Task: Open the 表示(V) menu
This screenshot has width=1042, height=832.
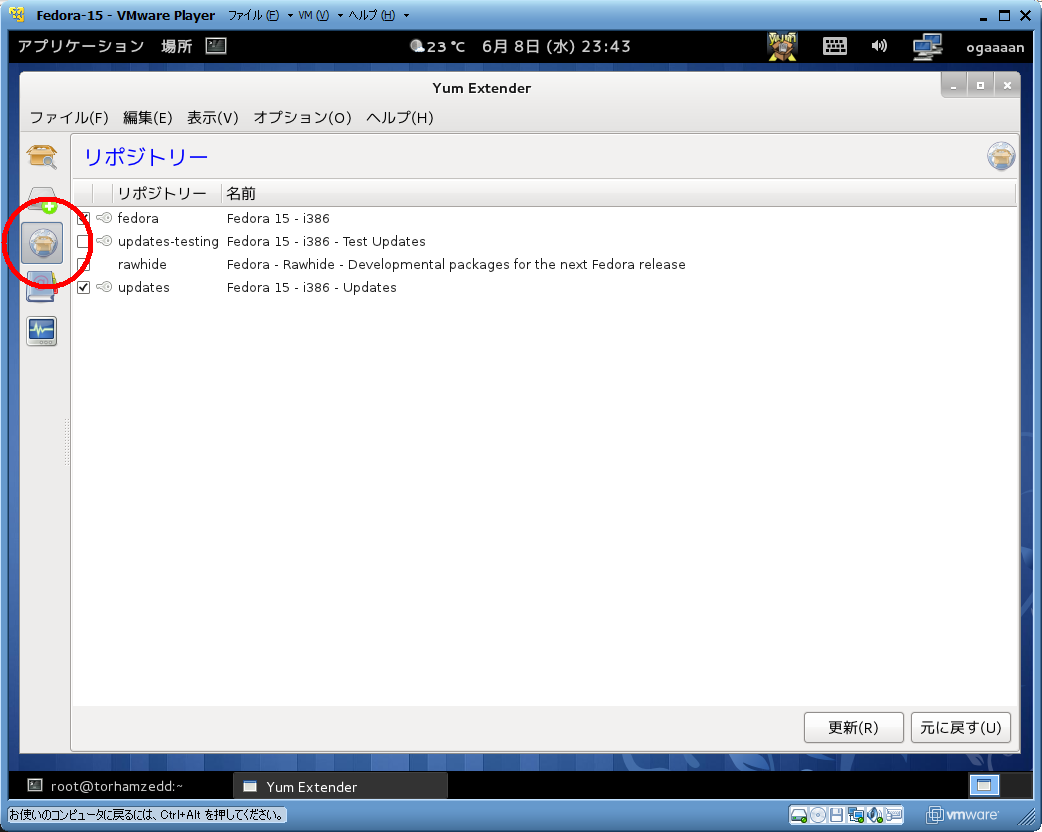Action: point(213,118)
